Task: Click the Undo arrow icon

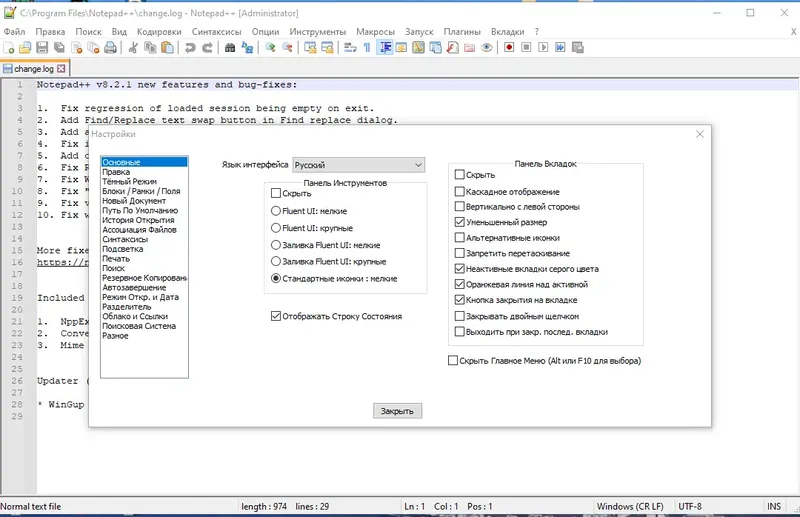Action: tap(190, 47)
